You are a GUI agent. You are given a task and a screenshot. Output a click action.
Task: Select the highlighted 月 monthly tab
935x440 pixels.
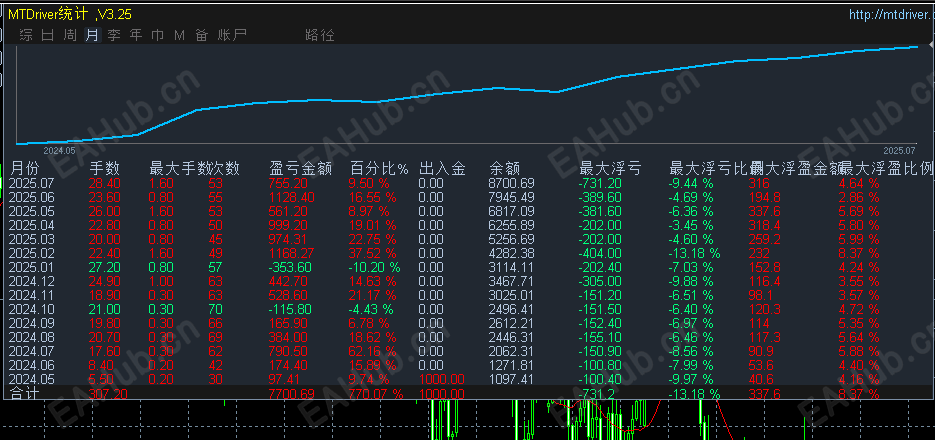(x=92, y=35)
